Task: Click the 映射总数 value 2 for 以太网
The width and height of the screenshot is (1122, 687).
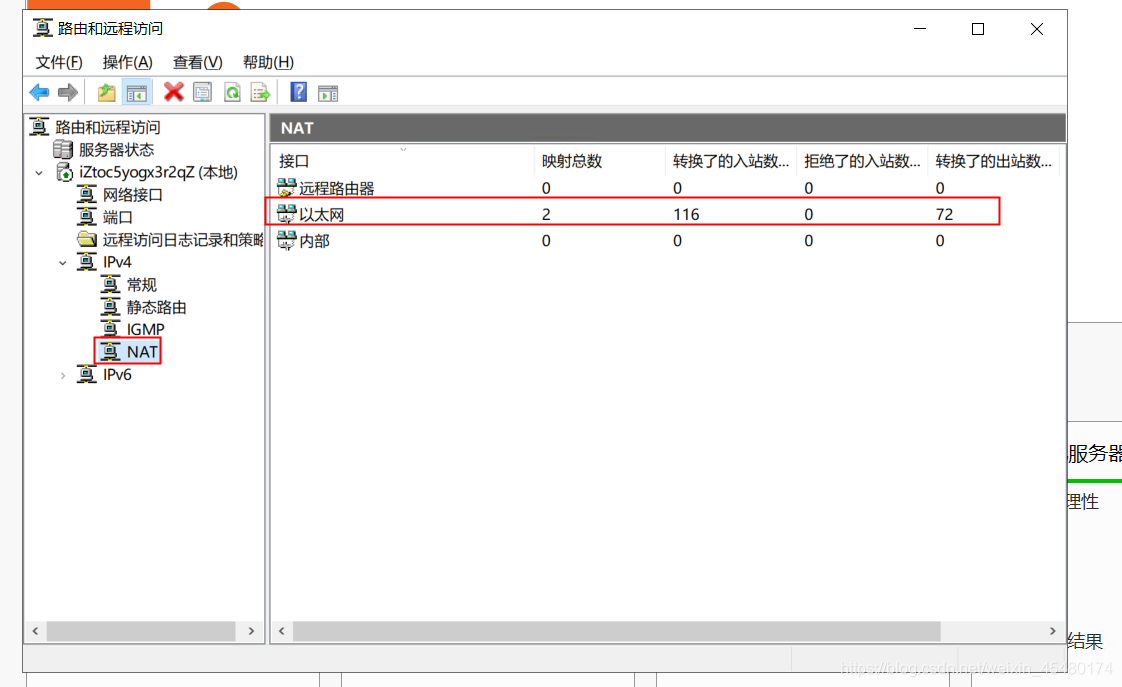Action: pos(546,214)
